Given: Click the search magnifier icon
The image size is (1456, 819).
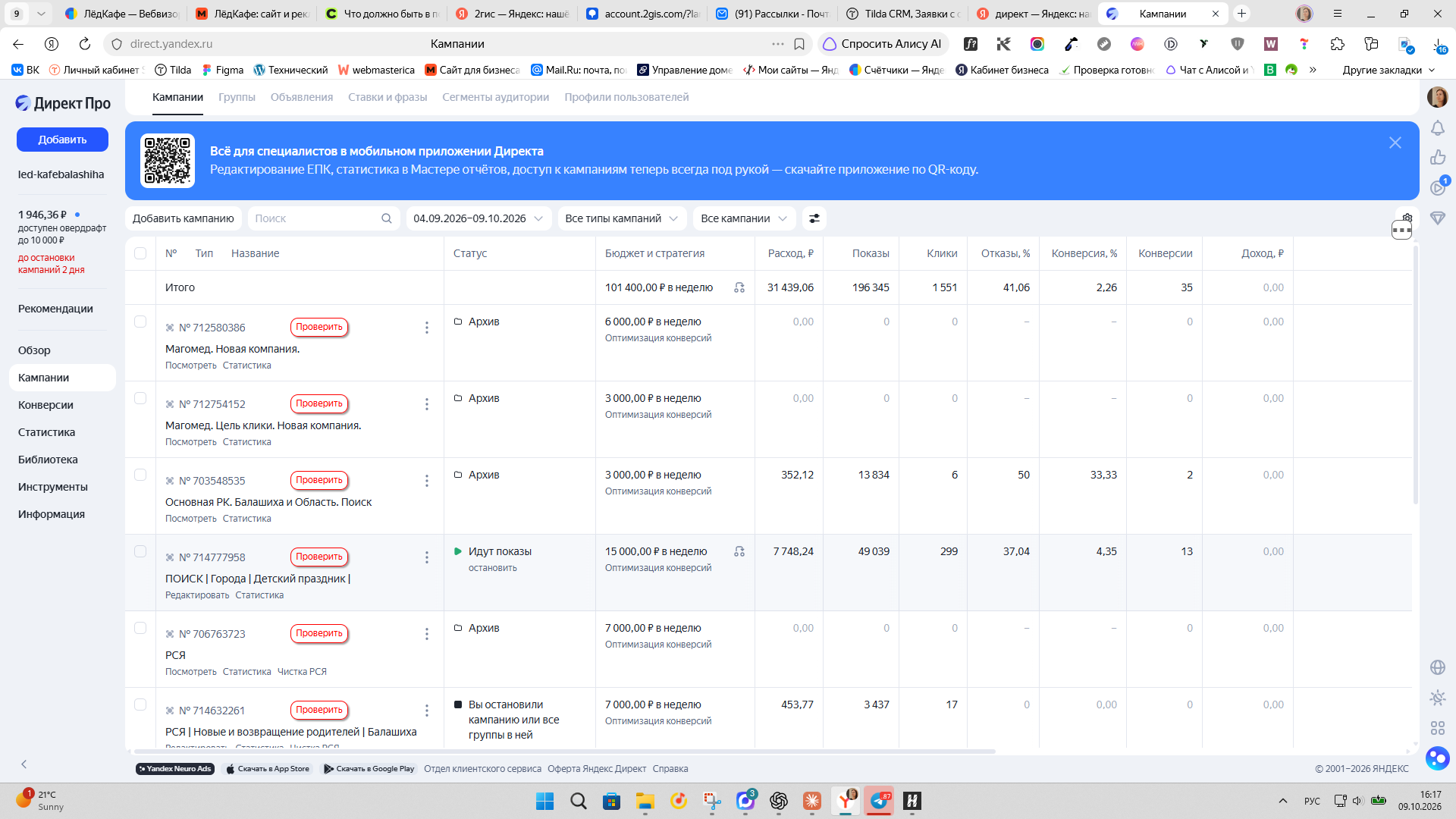Looking at the screenshot, I should pos(386,218).
